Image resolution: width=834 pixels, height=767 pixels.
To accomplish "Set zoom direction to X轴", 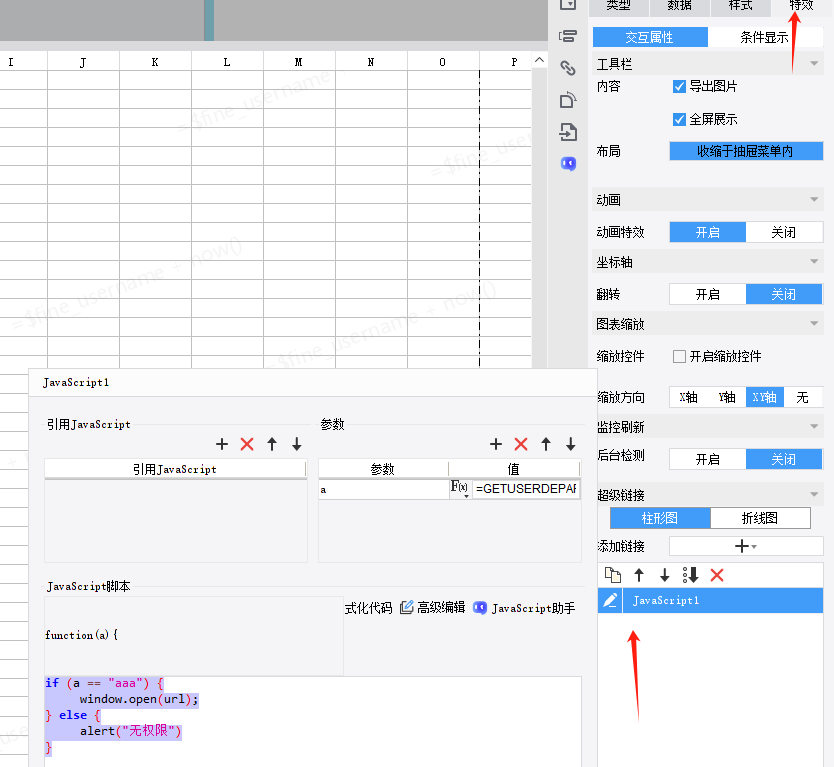I will [x=688, y=397].
